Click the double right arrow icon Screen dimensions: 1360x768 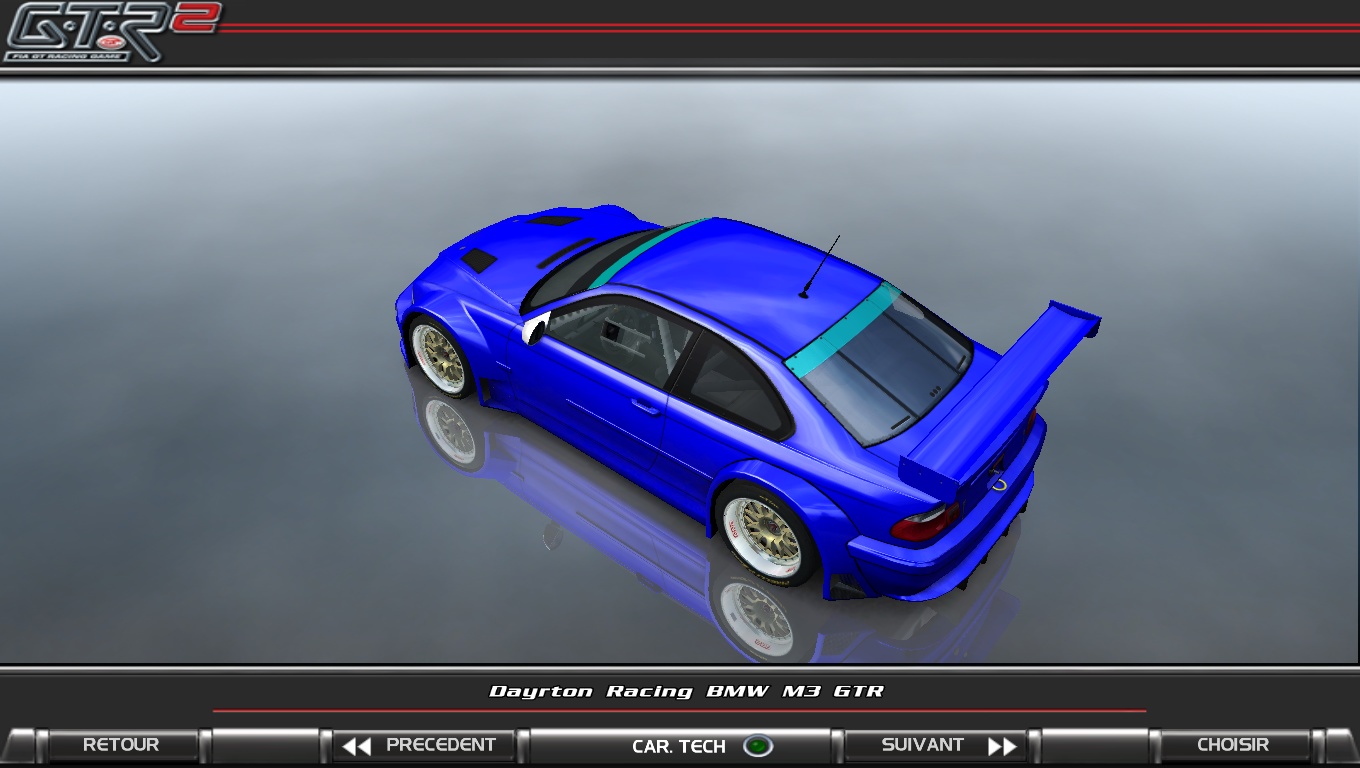tap(1002, 746)
